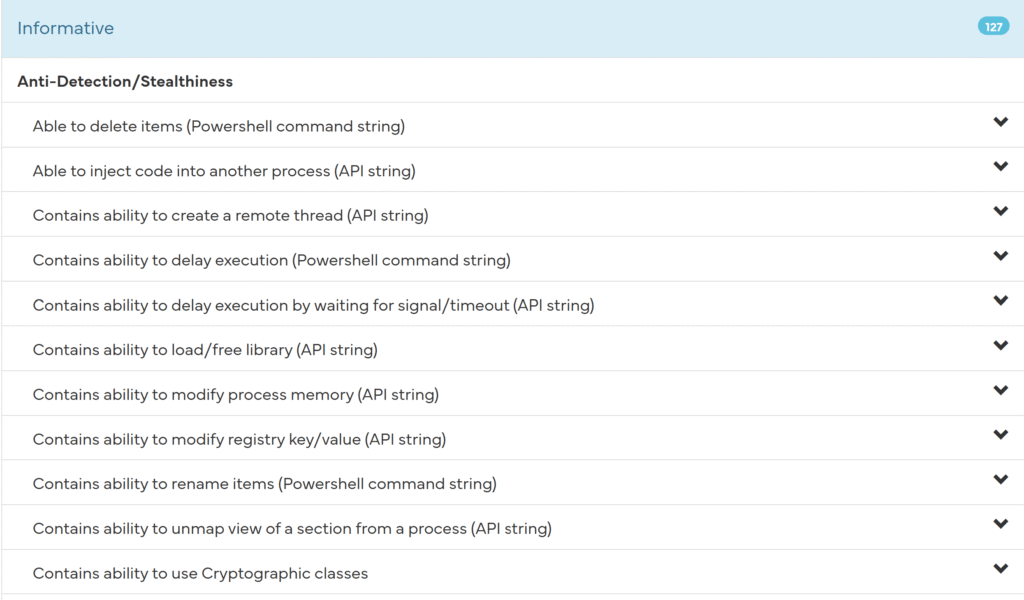Open 'Contains ability to modify registry key/value'

tap(239, 439)
